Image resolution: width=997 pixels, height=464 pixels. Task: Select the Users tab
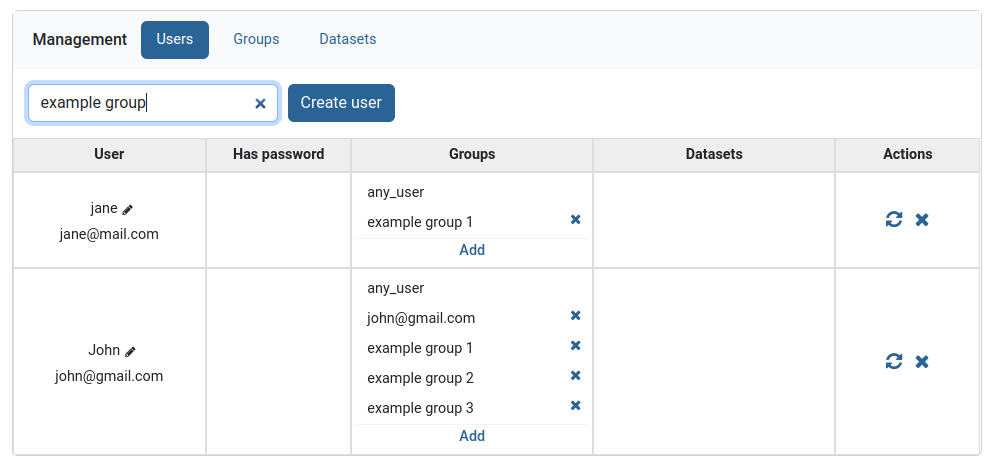tap(175, 40)
